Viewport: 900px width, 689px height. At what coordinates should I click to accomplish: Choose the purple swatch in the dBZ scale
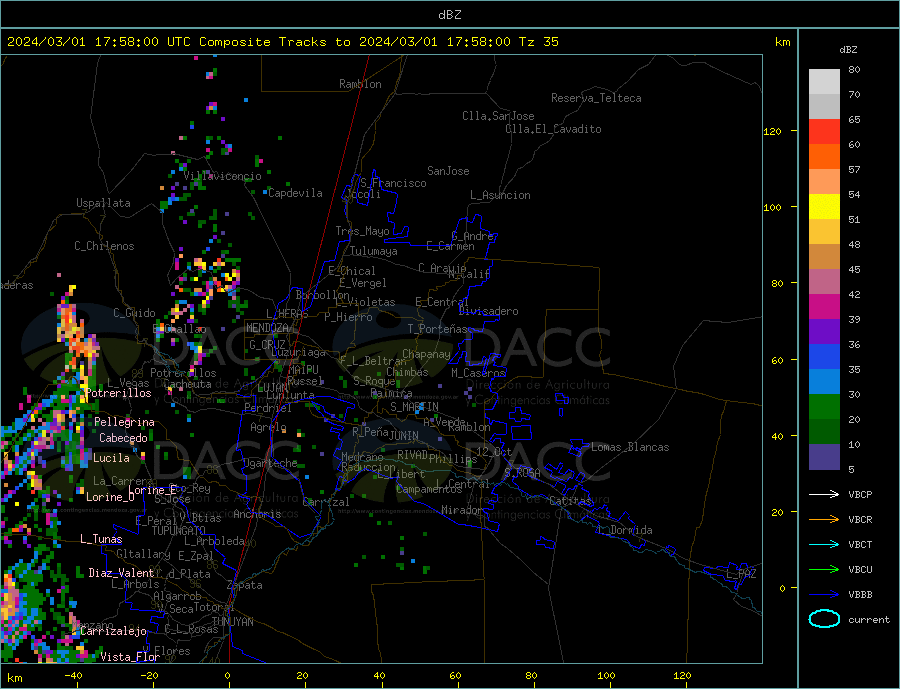[824, 332]
